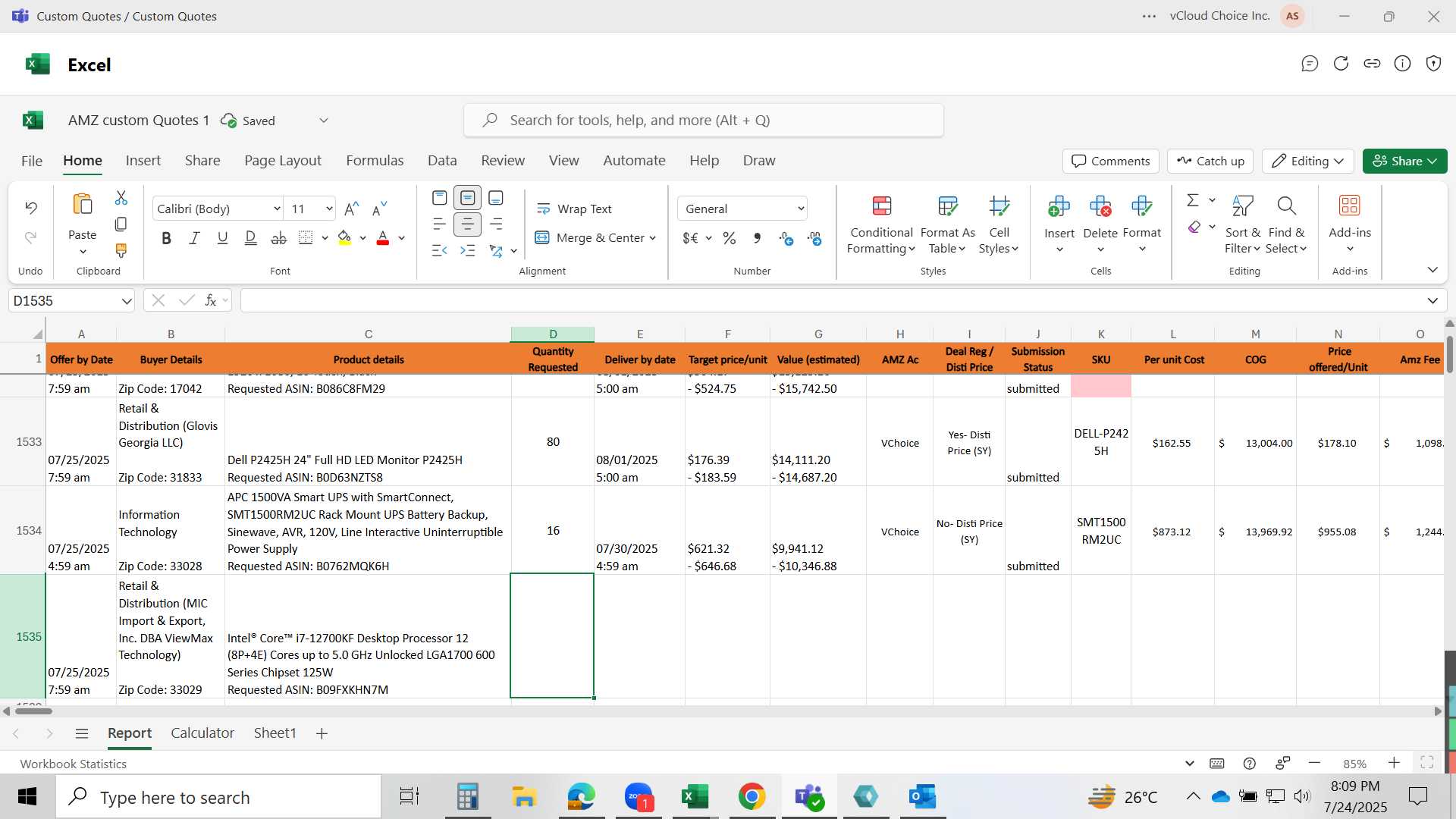
Task: Expand the Name Box dropdown for D1535
Action: tap(126, 301)
